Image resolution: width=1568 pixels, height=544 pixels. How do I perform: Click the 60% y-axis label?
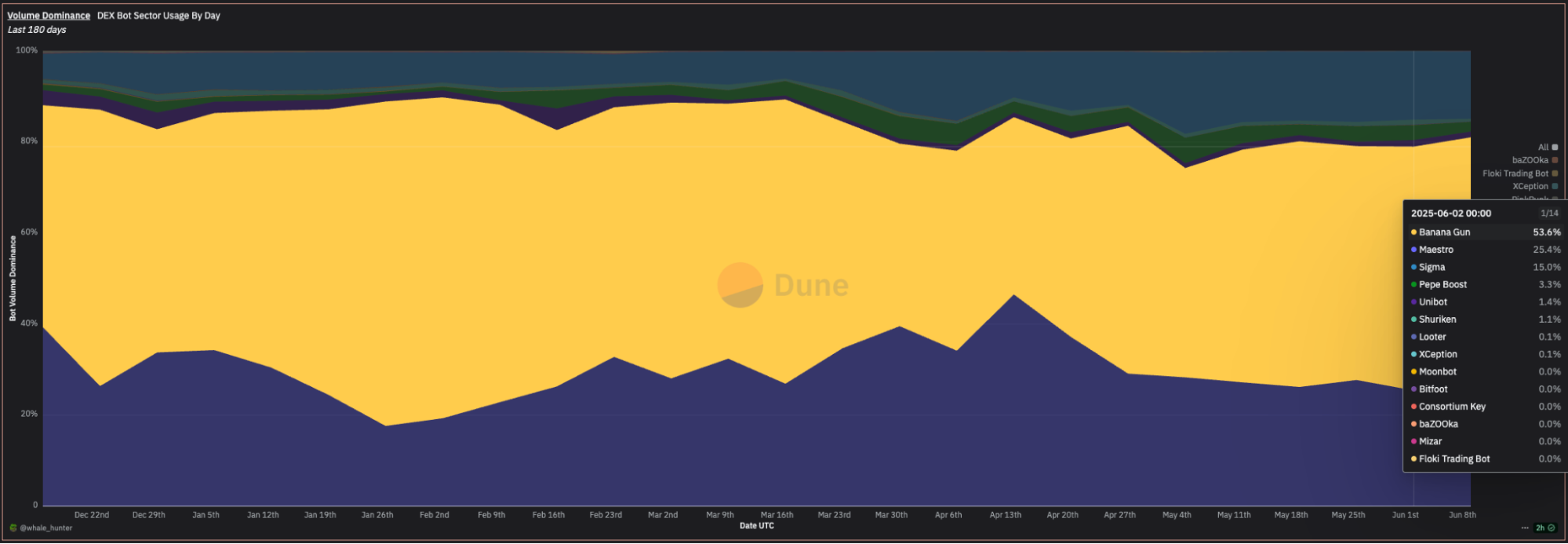(29, 232)
